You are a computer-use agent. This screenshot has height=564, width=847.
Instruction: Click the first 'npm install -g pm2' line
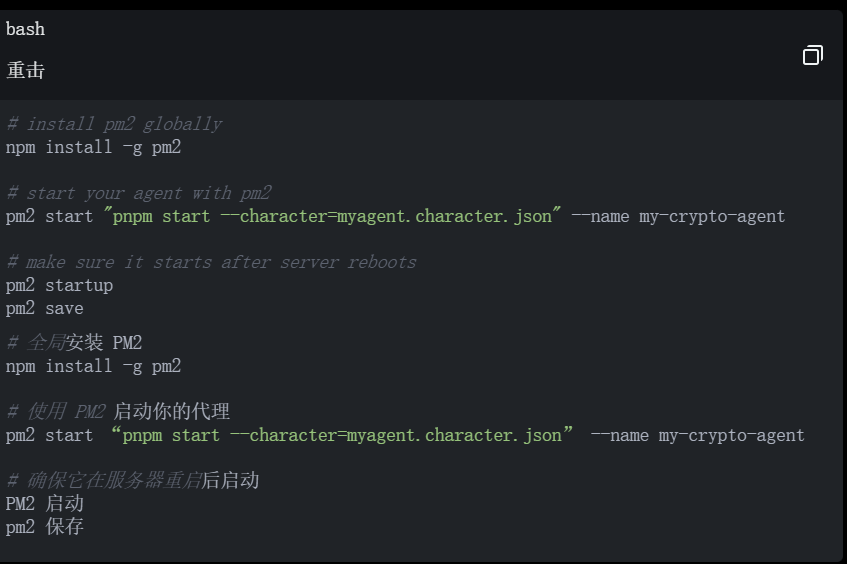[93, 147]
